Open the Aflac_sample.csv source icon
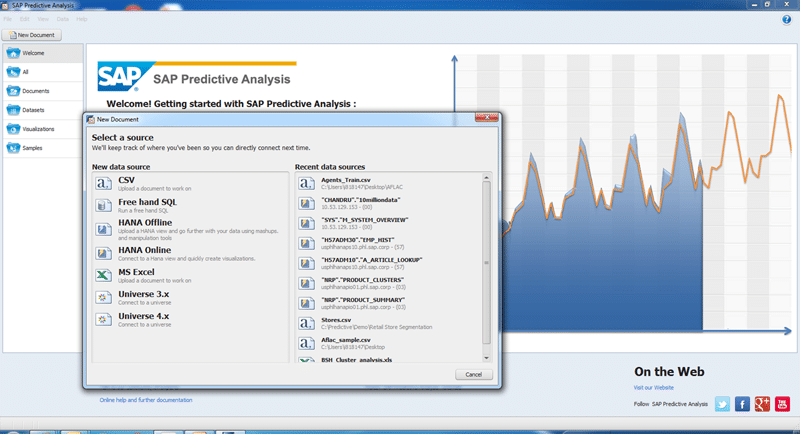The width and height of the screenshot is (800, 434). coord(306,343)
